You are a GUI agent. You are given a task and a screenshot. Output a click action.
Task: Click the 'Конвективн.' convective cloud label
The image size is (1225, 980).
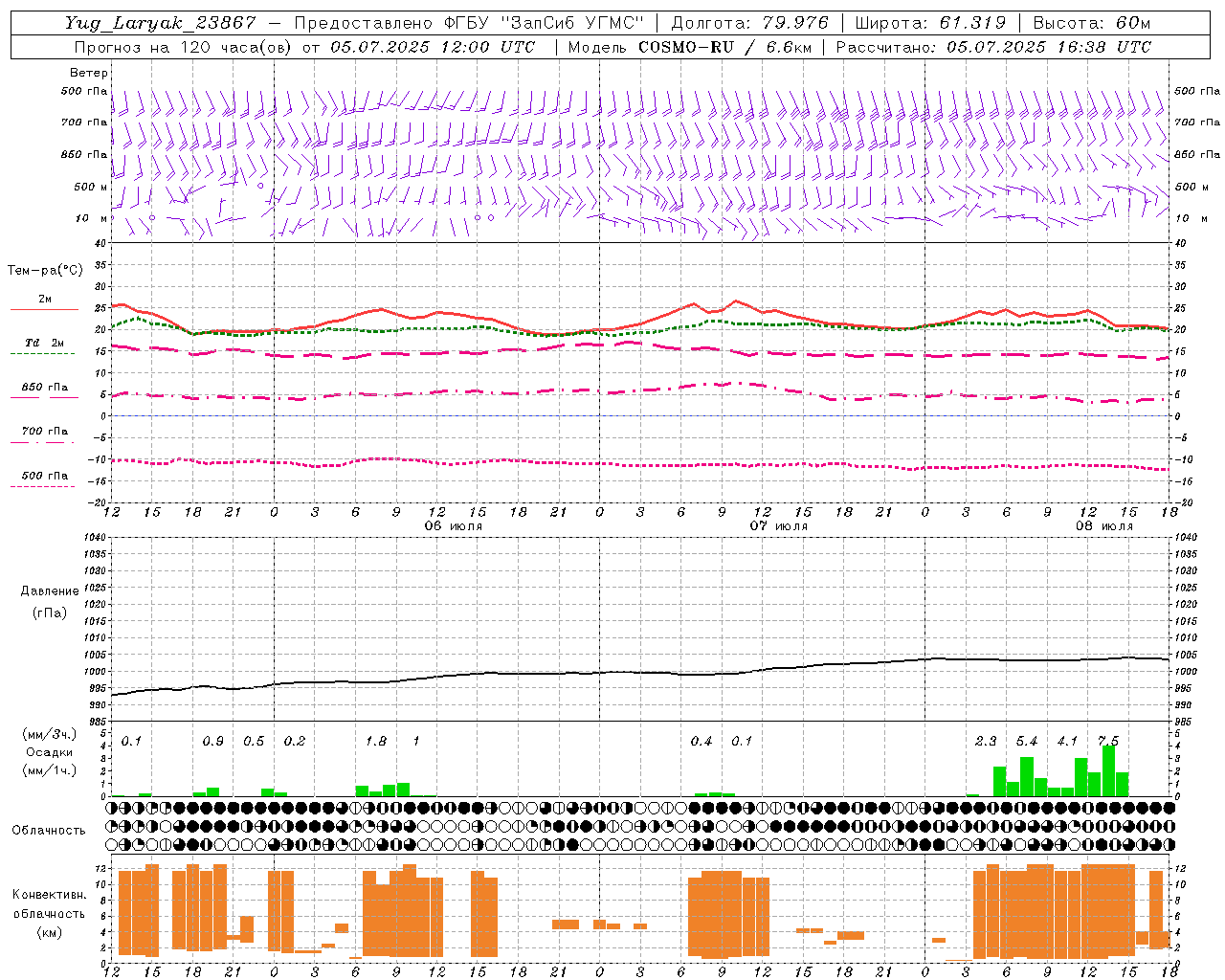(x=50, y=895)
